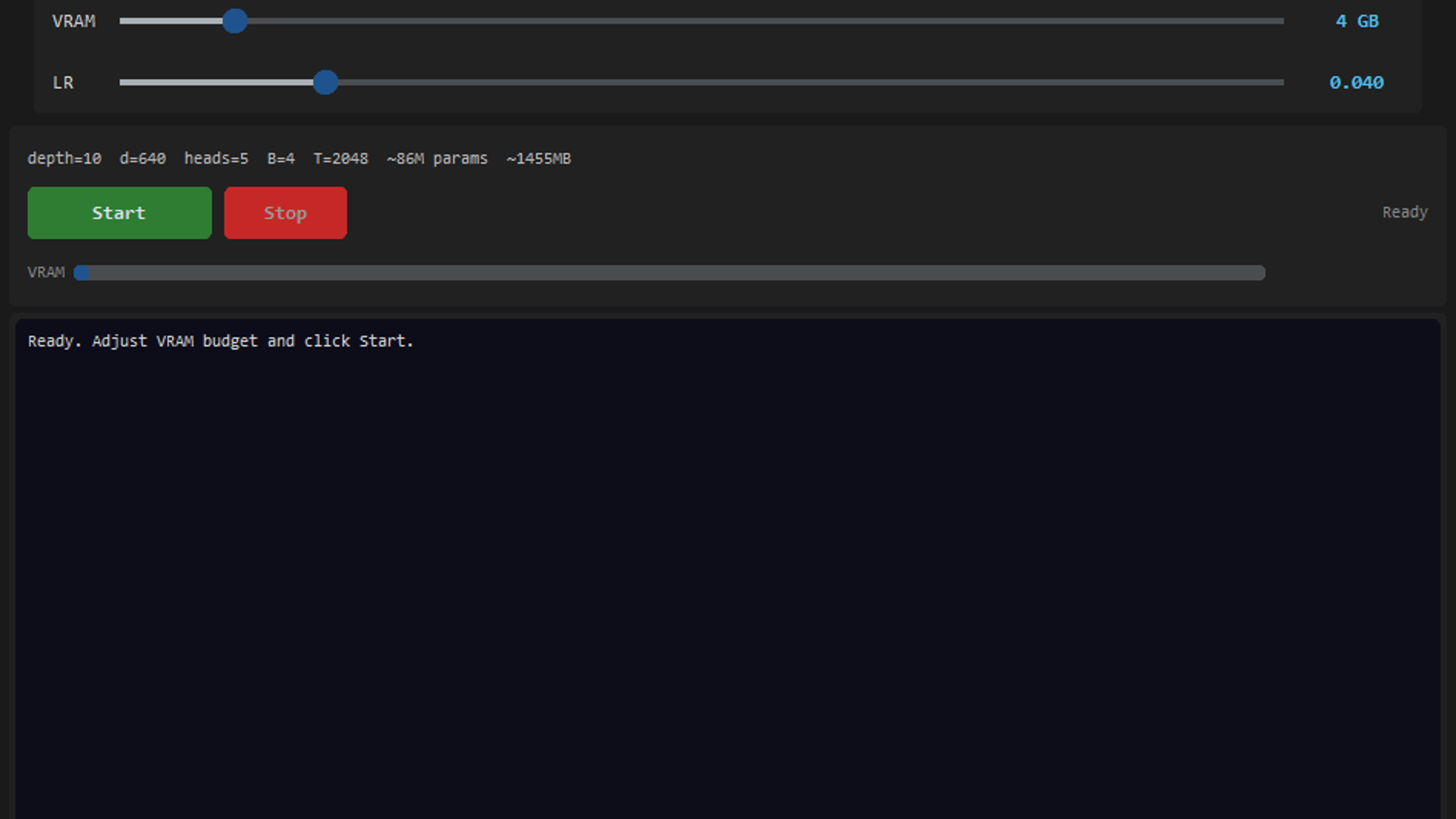Click the B=4 batch size label
Screen dimensions: 1456x819
click(x=281, y=158)
